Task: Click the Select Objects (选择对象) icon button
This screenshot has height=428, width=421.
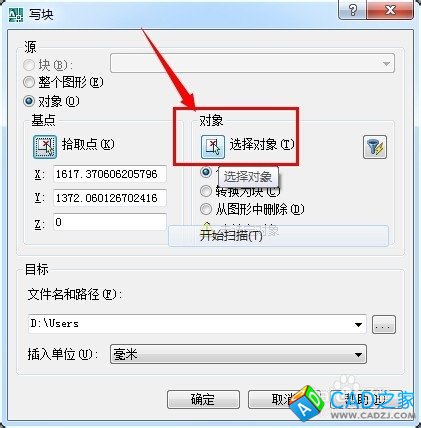Action: click(213, 146)
